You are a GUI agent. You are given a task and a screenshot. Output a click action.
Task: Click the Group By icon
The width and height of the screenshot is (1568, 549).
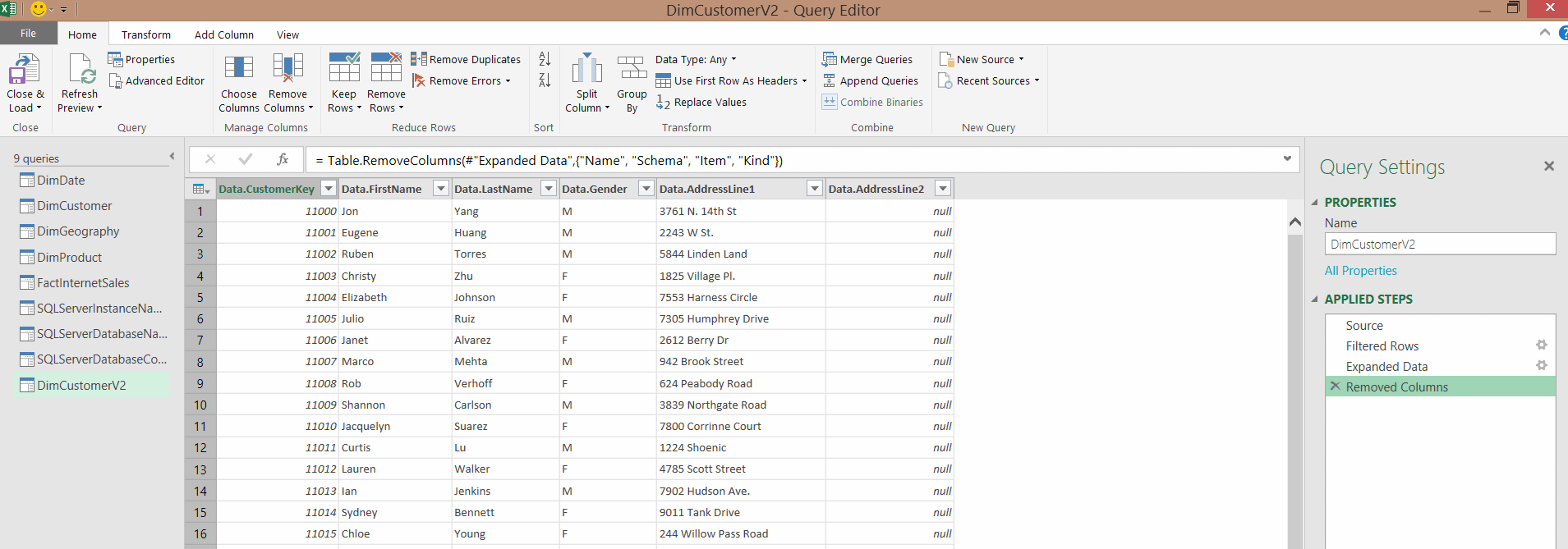click(632, 69)
